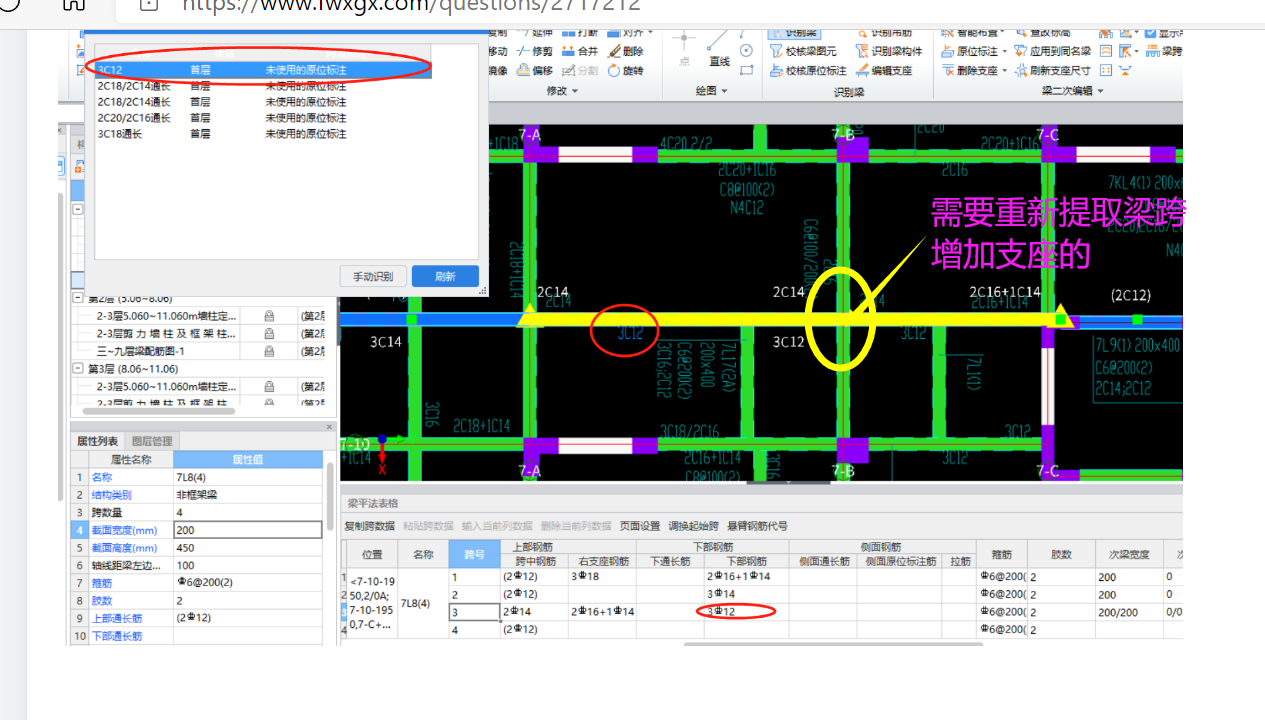Click the 上部通长筋 property value (2⌀12)
Image resolution: width=1265 pixels, height=720 pixels.
[248, 618]
